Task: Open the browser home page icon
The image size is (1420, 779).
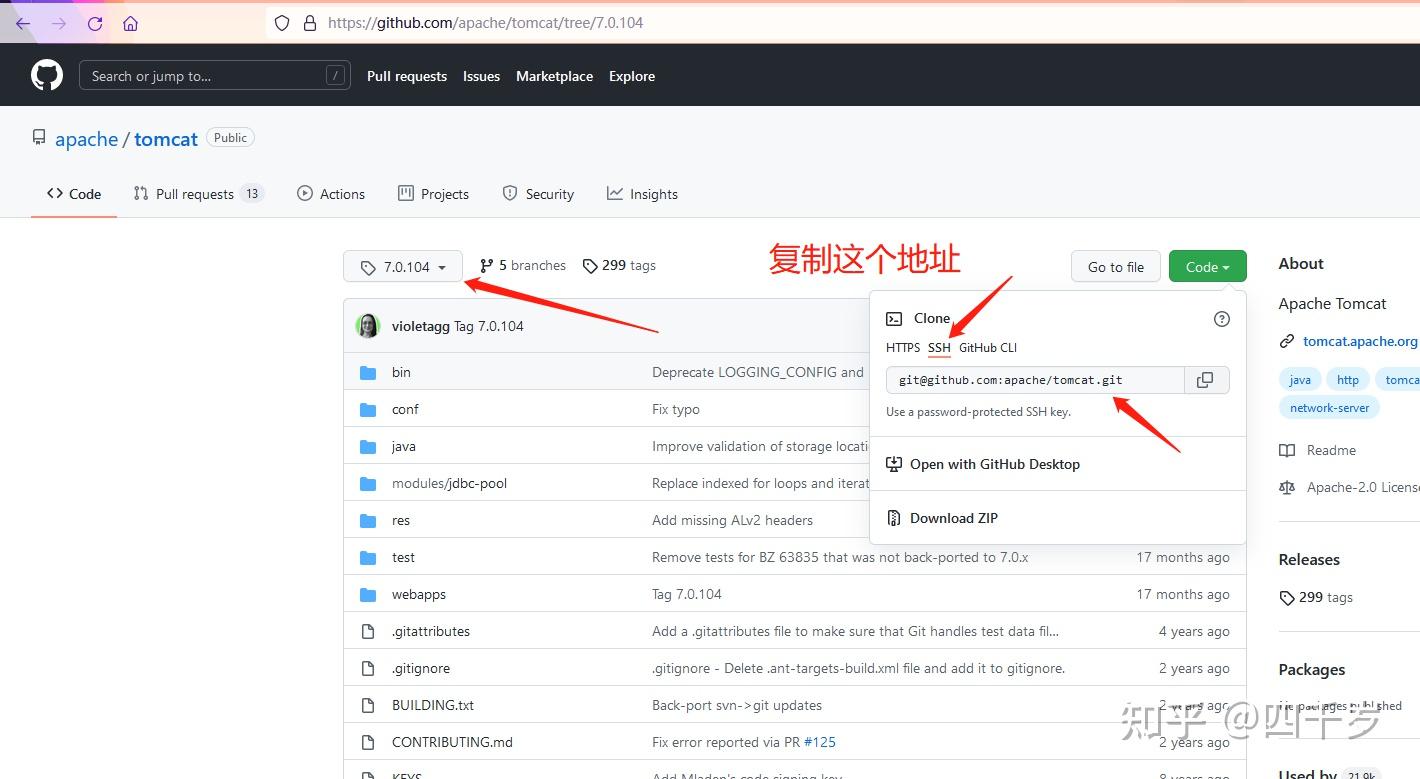Action: [130, 23]
